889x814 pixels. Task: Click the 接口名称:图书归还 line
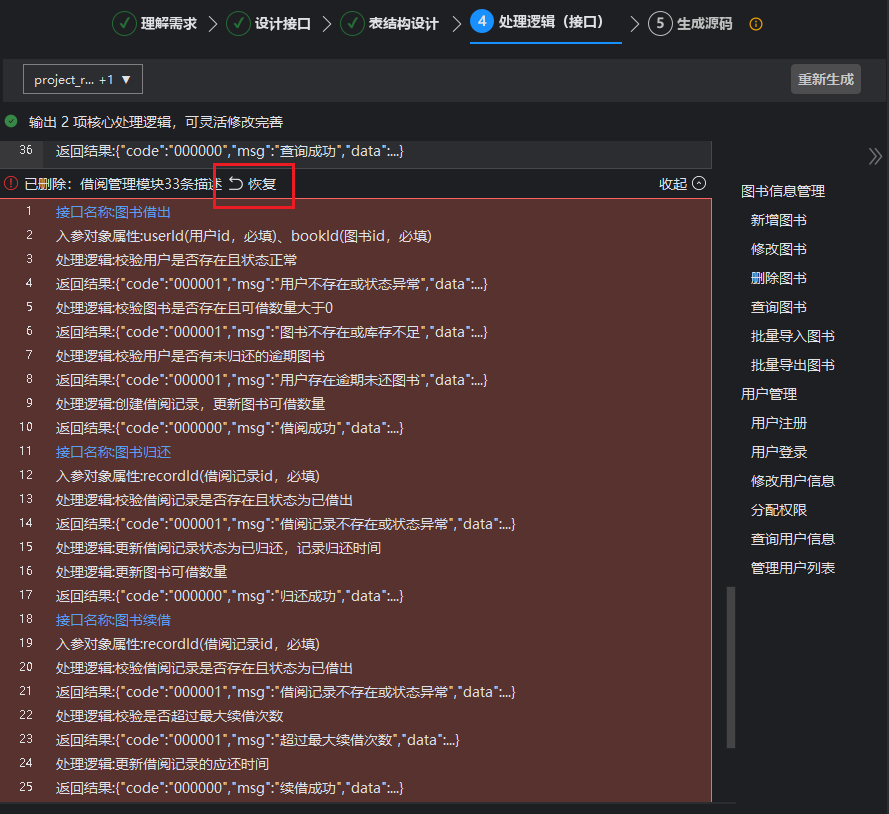click(113, 452)
